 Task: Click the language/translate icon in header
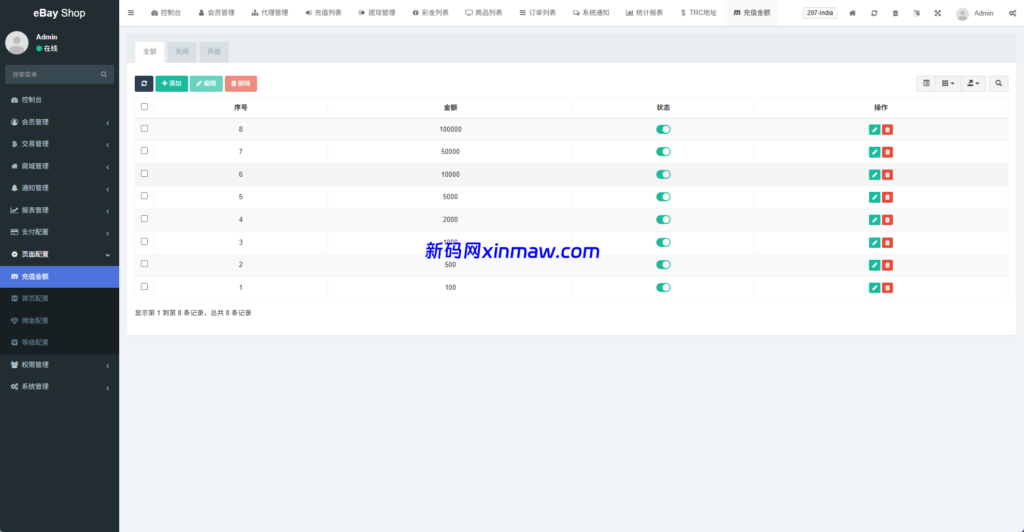click(916, 13)
